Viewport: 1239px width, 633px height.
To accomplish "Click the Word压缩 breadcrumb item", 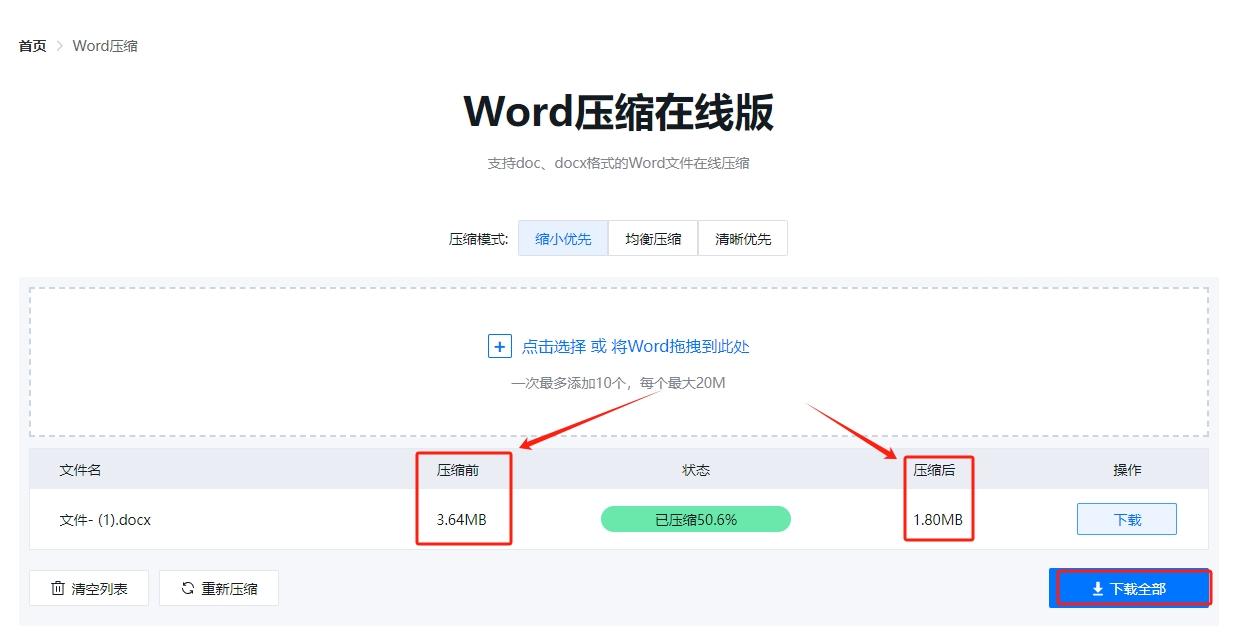I will point(105,45).
